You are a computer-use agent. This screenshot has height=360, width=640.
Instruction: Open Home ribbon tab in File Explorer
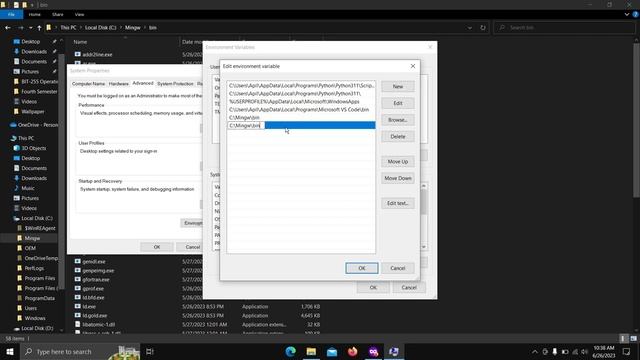click(x=35, y=14)
